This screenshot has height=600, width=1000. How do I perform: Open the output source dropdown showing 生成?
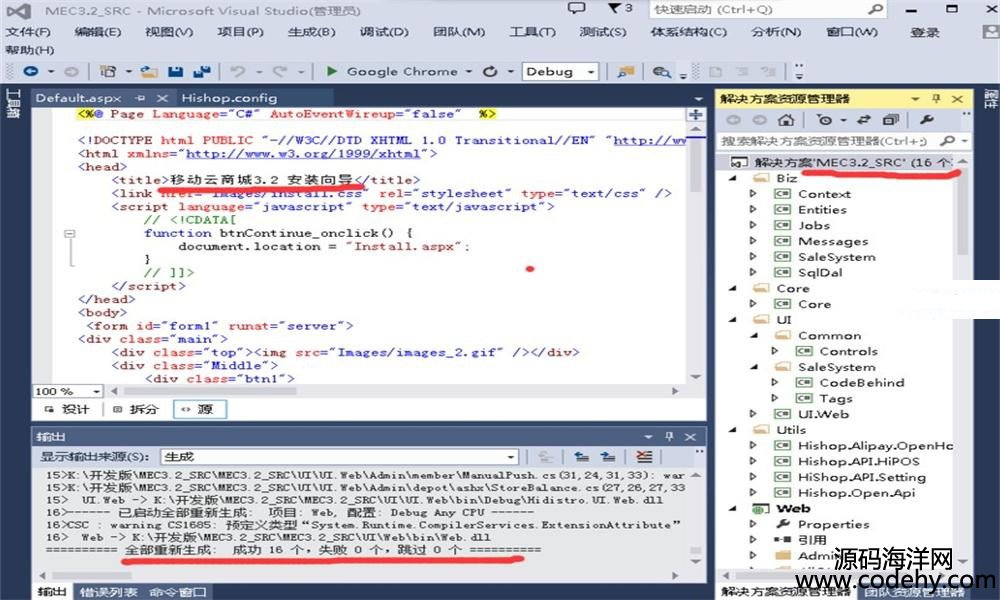[x=510, y=457]
